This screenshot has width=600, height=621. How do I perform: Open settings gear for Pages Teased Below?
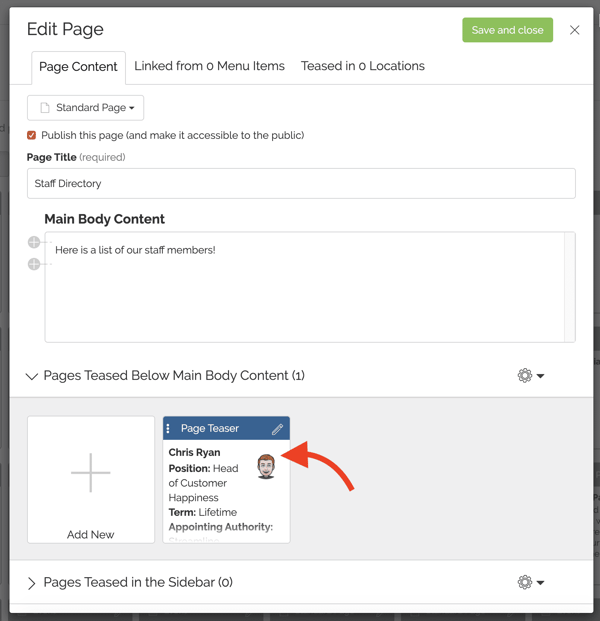point(525,375)
